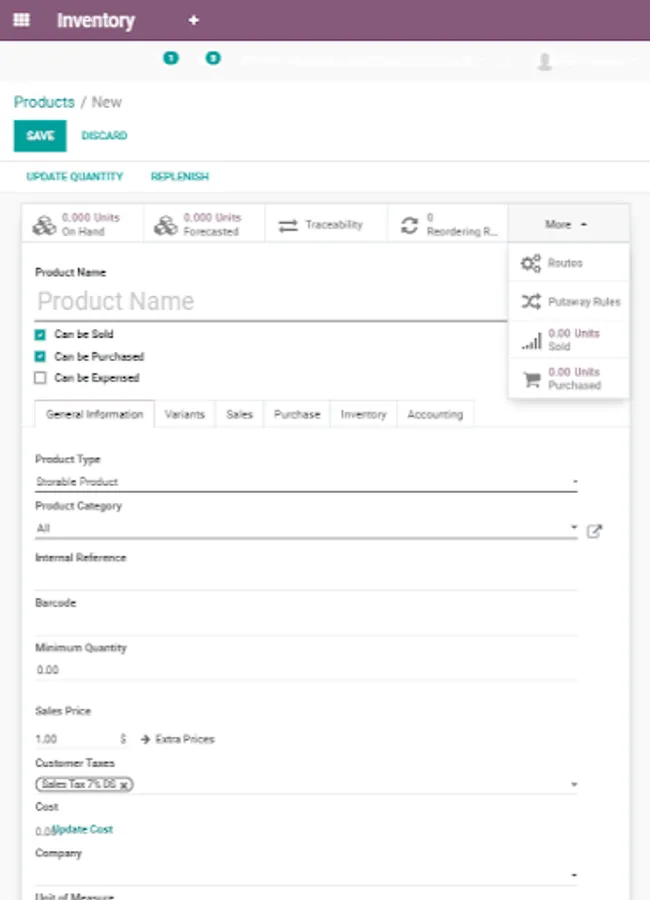Open Routes gears icon
The width and height of the screenshot is (650, 900).
(x=531, y=264)
